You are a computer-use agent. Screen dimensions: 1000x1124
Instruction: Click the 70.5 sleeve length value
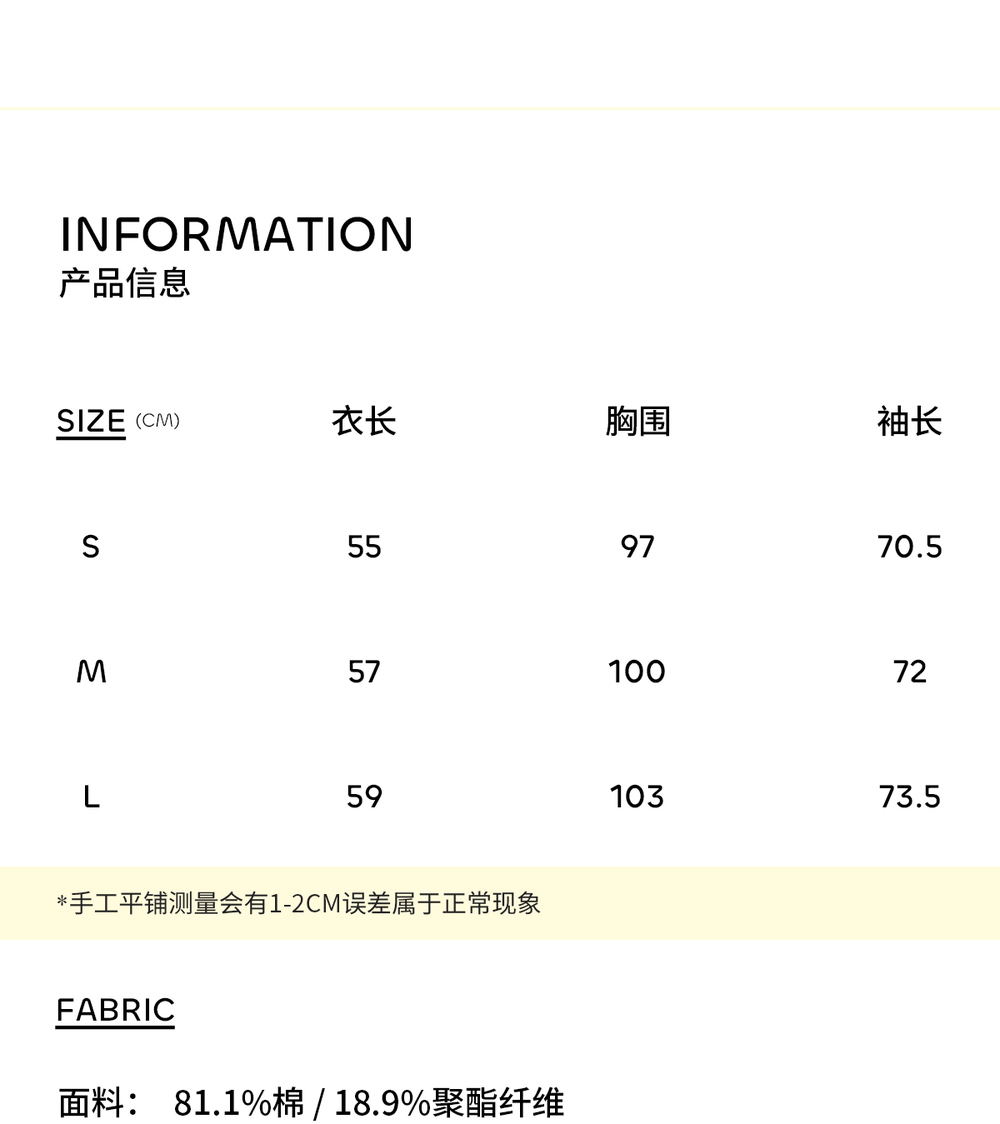(x=910, y=547)
